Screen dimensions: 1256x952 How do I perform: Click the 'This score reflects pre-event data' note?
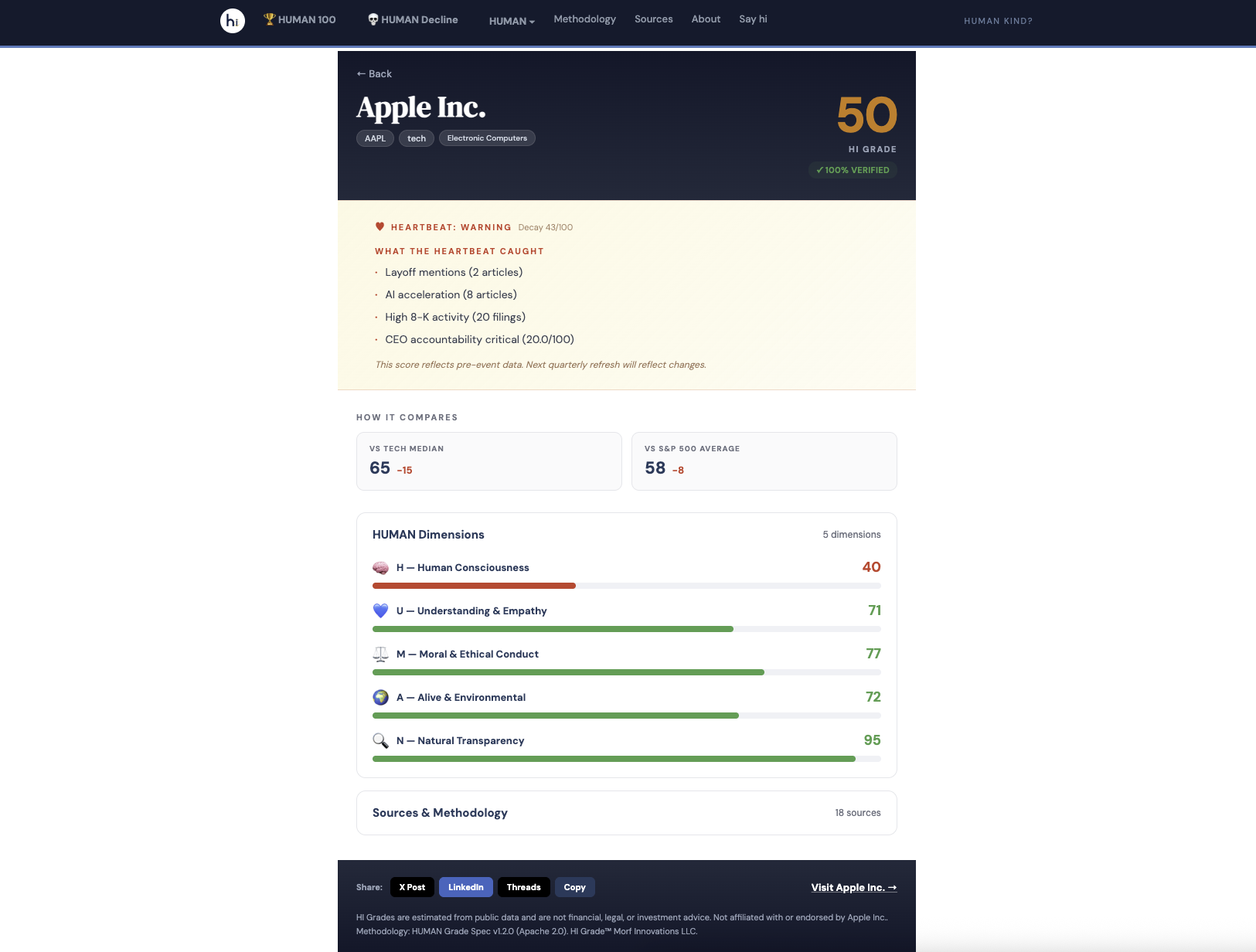pyautogui.click(x=541, y=365)
